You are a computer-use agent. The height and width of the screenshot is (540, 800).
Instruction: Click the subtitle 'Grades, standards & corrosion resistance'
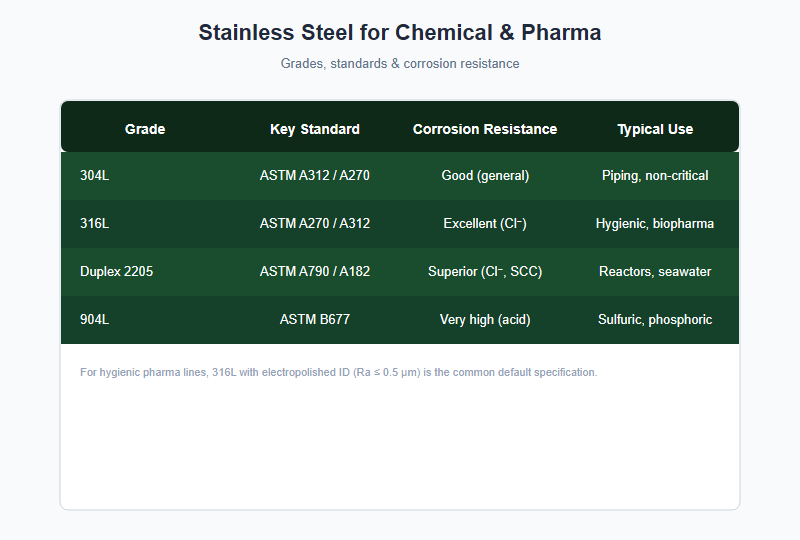pos(400,64)
